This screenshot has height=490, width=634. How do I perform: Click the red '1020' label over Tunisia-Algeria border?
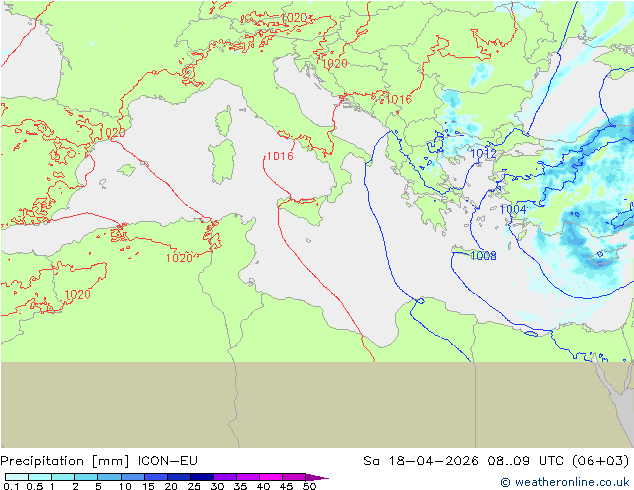click(179, 258)
